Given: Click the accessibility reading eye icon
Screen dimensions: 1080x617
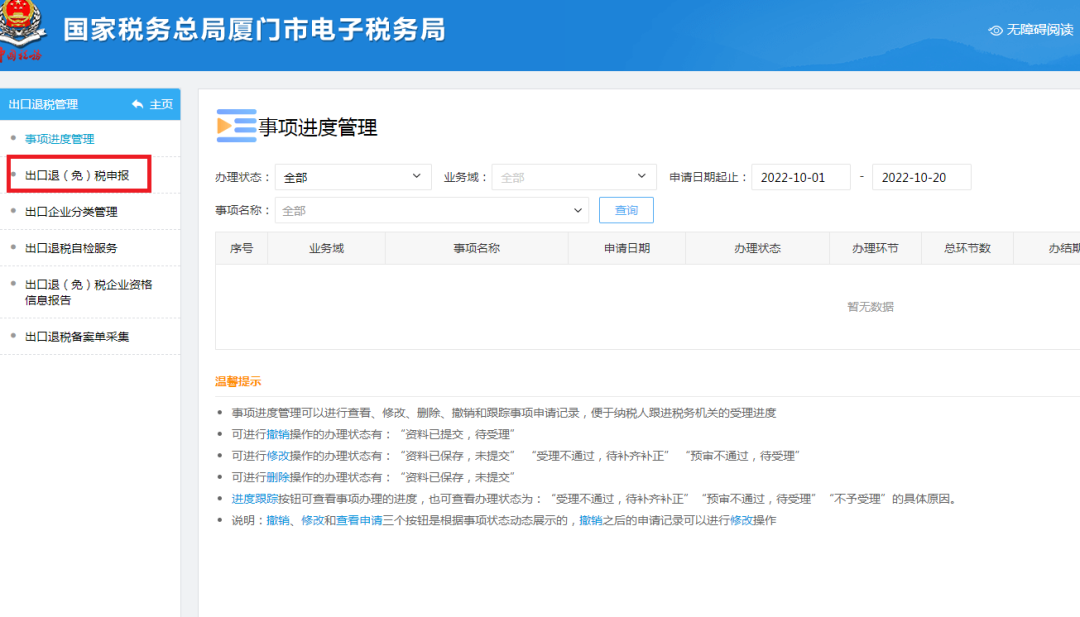Looking at the screenshot, I should click(x=995, y=30).
